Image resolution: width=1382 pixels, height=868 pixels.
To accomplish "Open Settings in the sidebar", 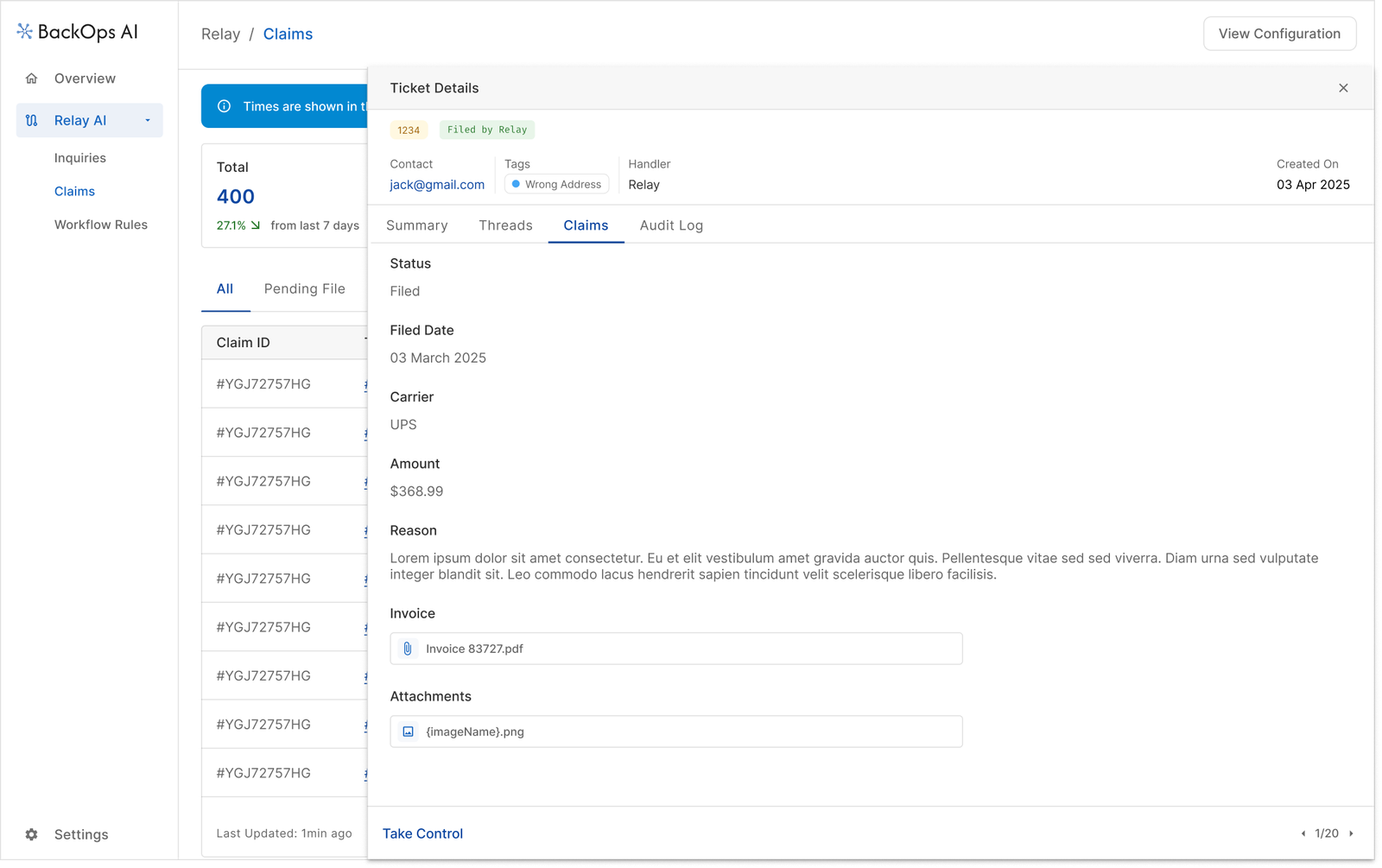I will pyautogui.click(x=81, y=835).
